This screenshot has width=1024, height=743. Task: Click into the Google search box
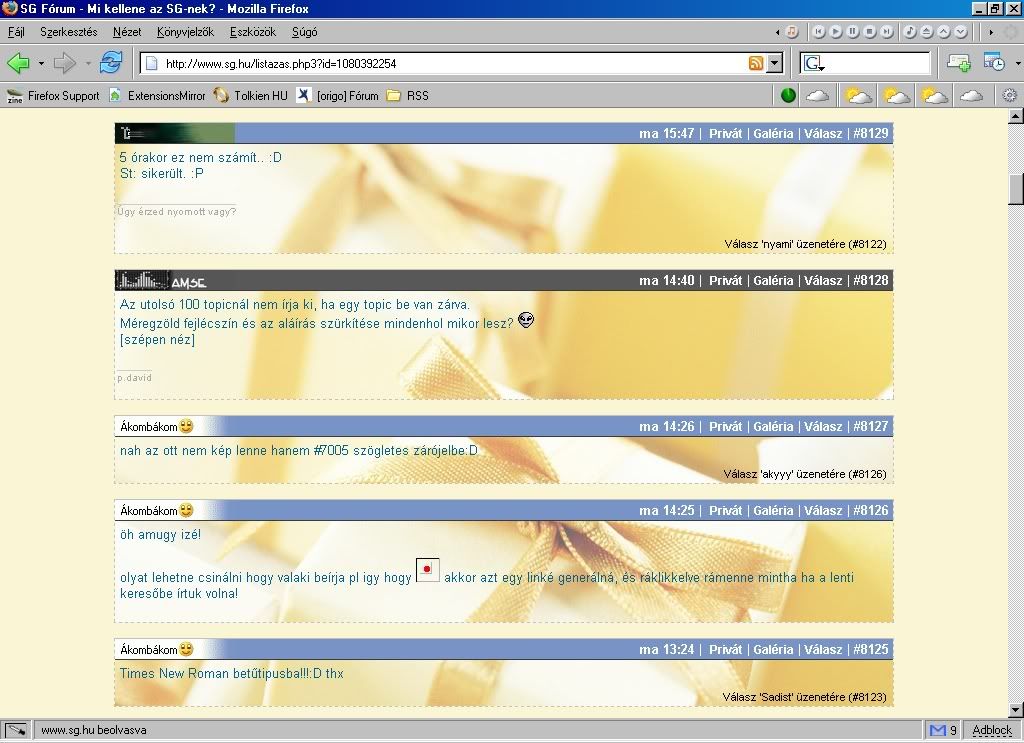tap(878, 63)
